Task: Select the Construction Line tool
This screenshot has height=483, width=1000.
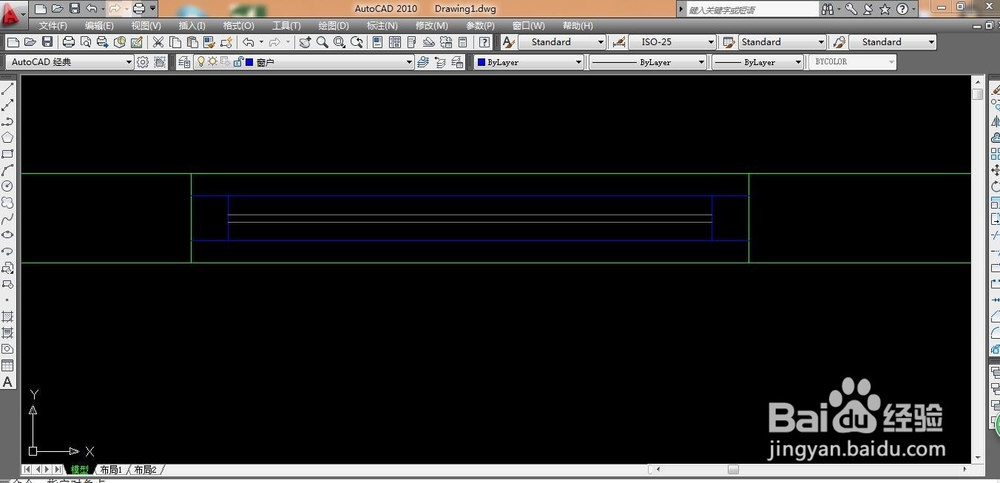Action: (8, 105)
